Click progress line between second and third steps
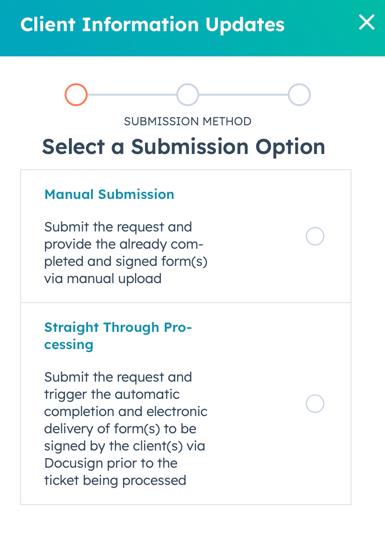 click(243, 95)
